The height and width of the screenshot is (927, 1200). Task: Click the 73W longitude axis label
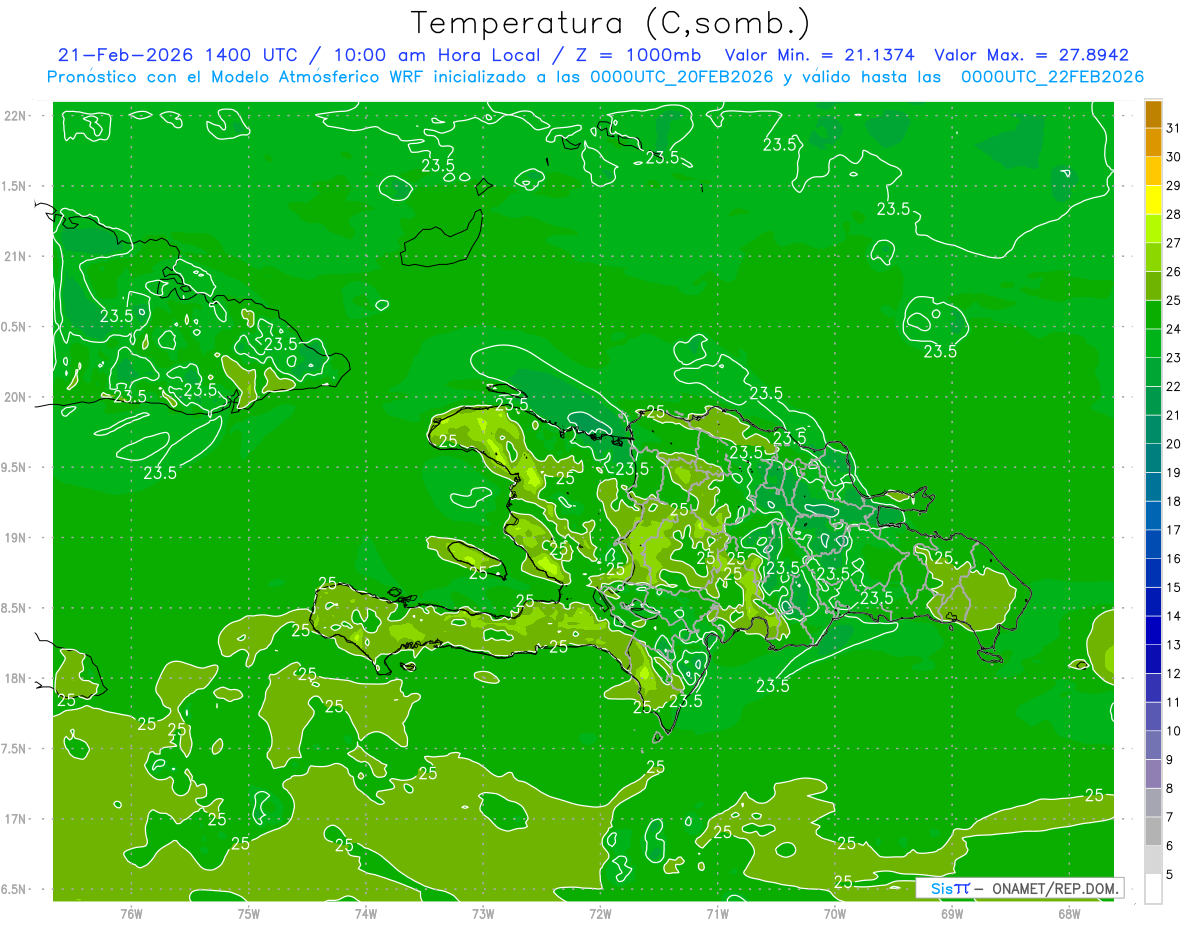pos(483,913)
